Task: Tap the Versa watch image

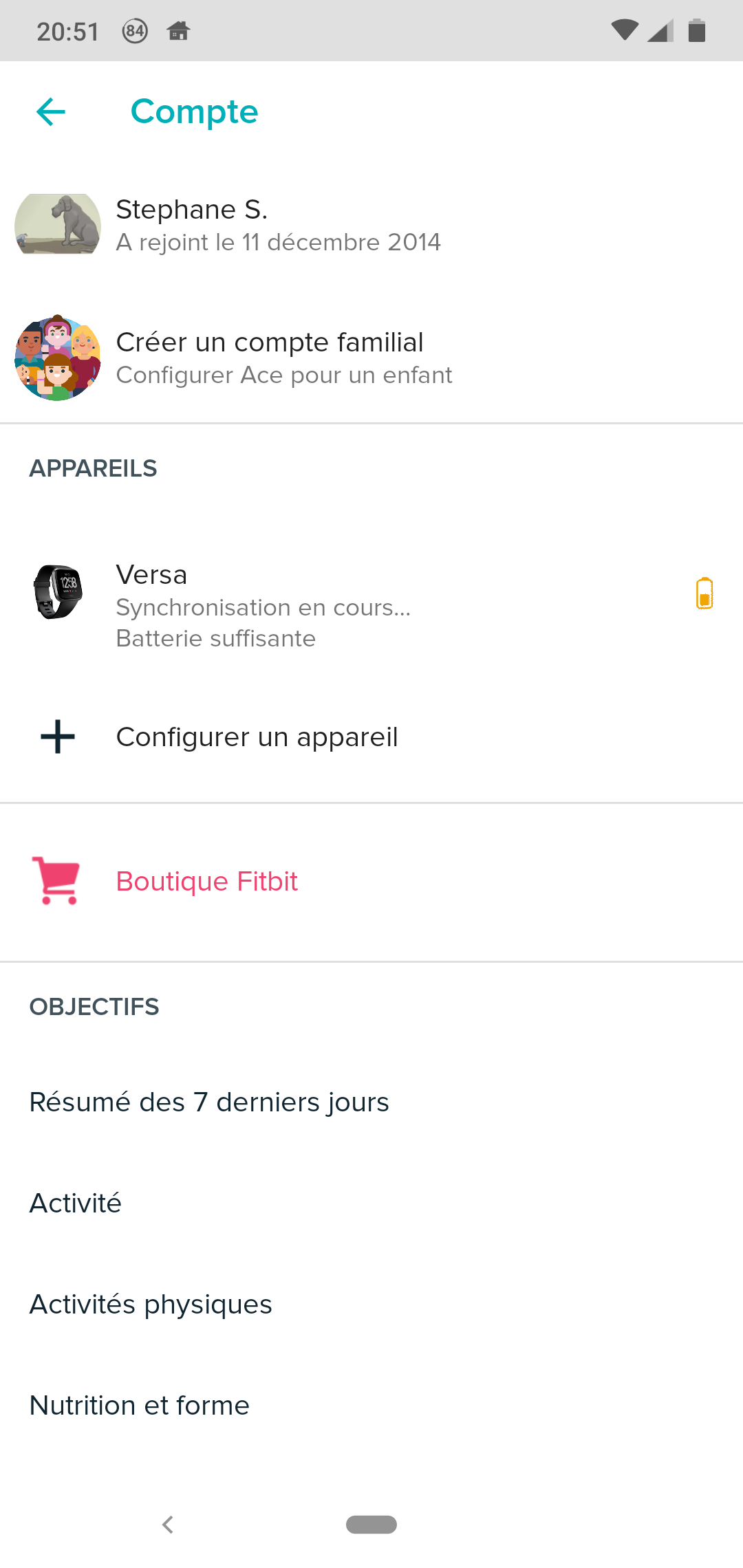Action: [x=58, y=592]
